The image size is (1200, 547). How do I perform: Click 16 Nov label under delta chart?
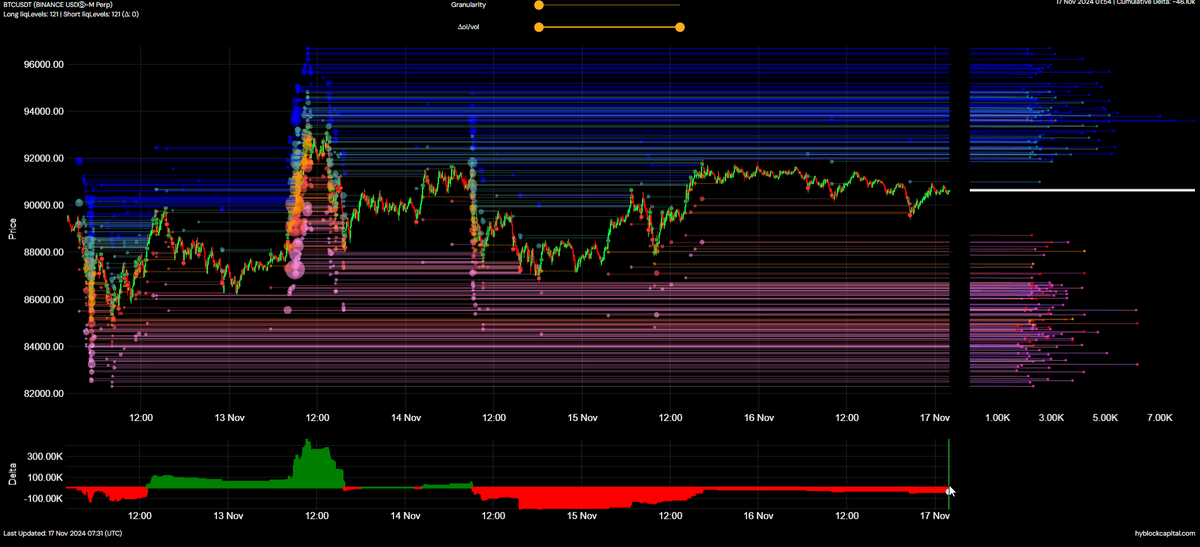pyautogui.click(x=759, y=516)
